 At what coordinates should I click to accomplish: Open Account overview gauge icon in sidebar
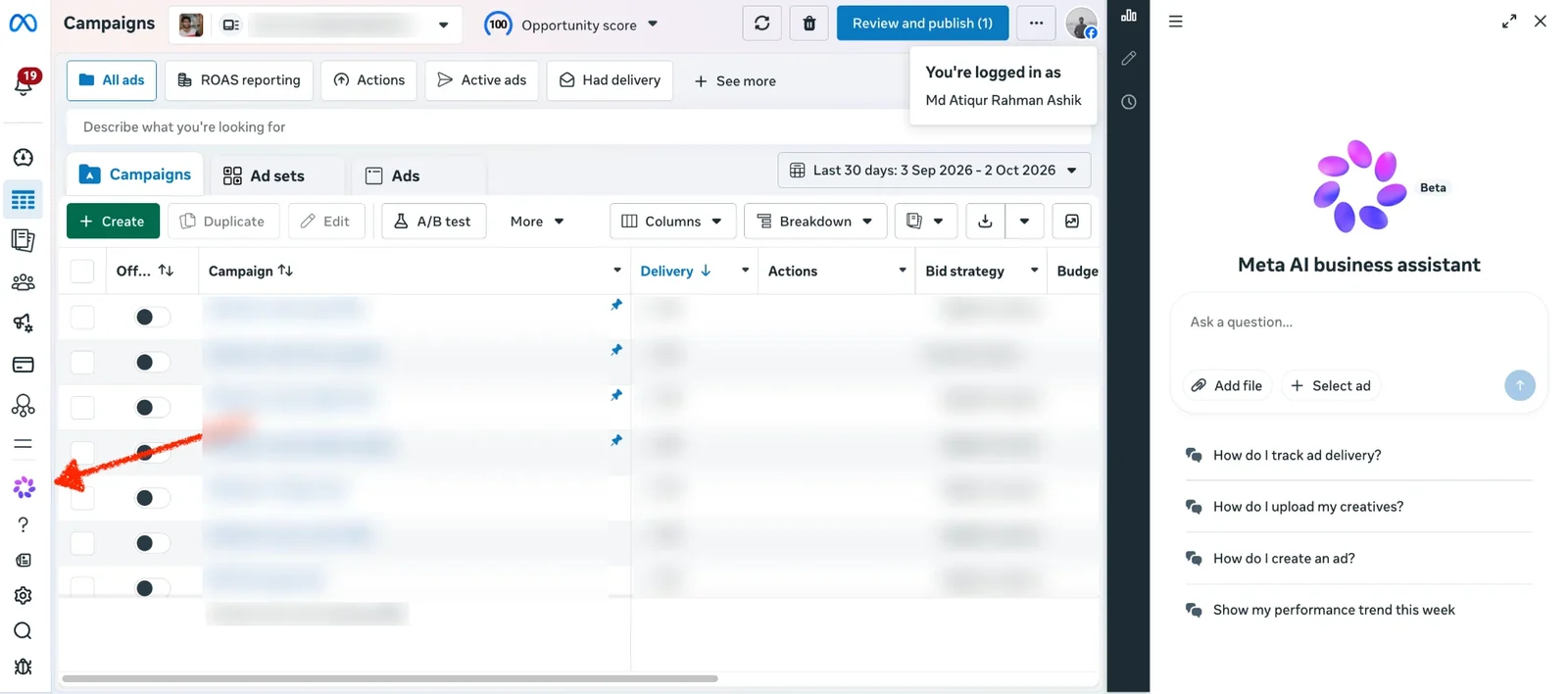pyautogui.click(x=23, y=158)
